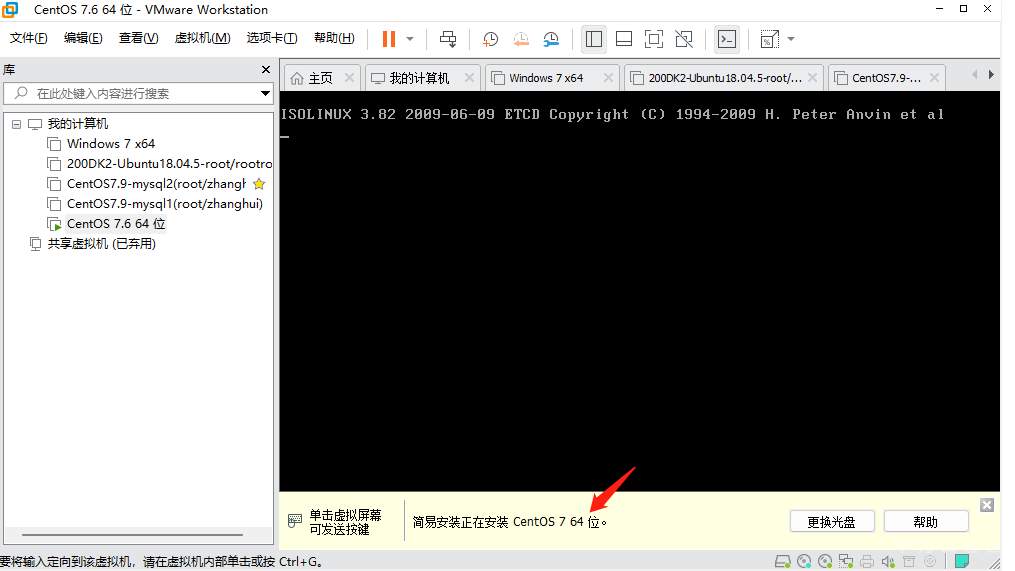Click the sound card status icon

(888, 561)
